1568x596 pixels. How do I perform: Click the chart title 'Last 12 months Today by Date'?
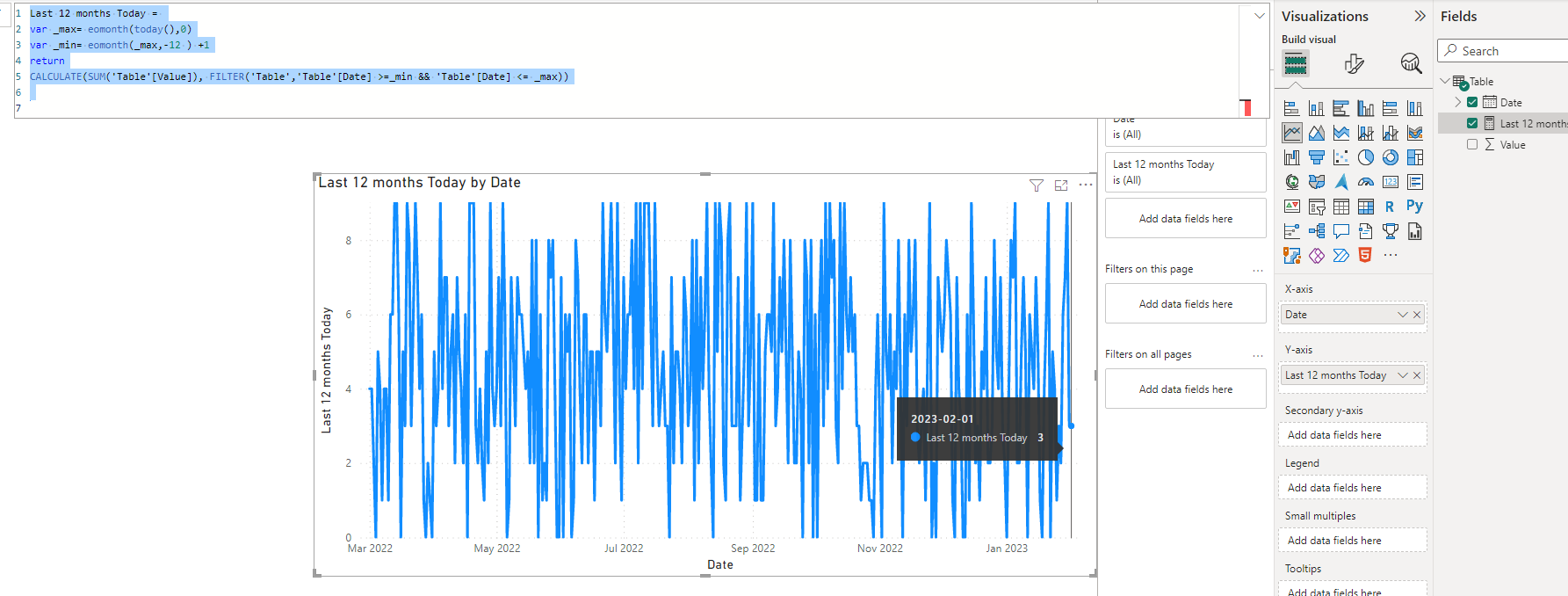point(420,183)
